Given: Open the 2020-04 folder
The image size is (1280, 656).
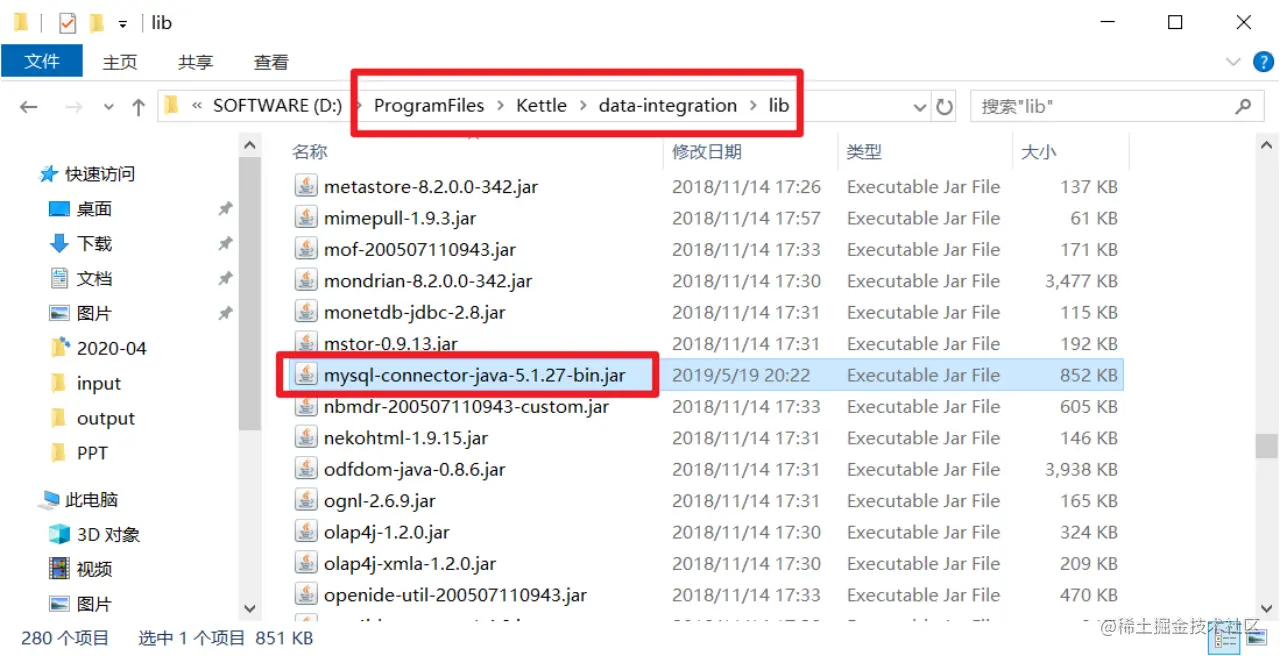Looking at the screenshot, I should 111,349.
